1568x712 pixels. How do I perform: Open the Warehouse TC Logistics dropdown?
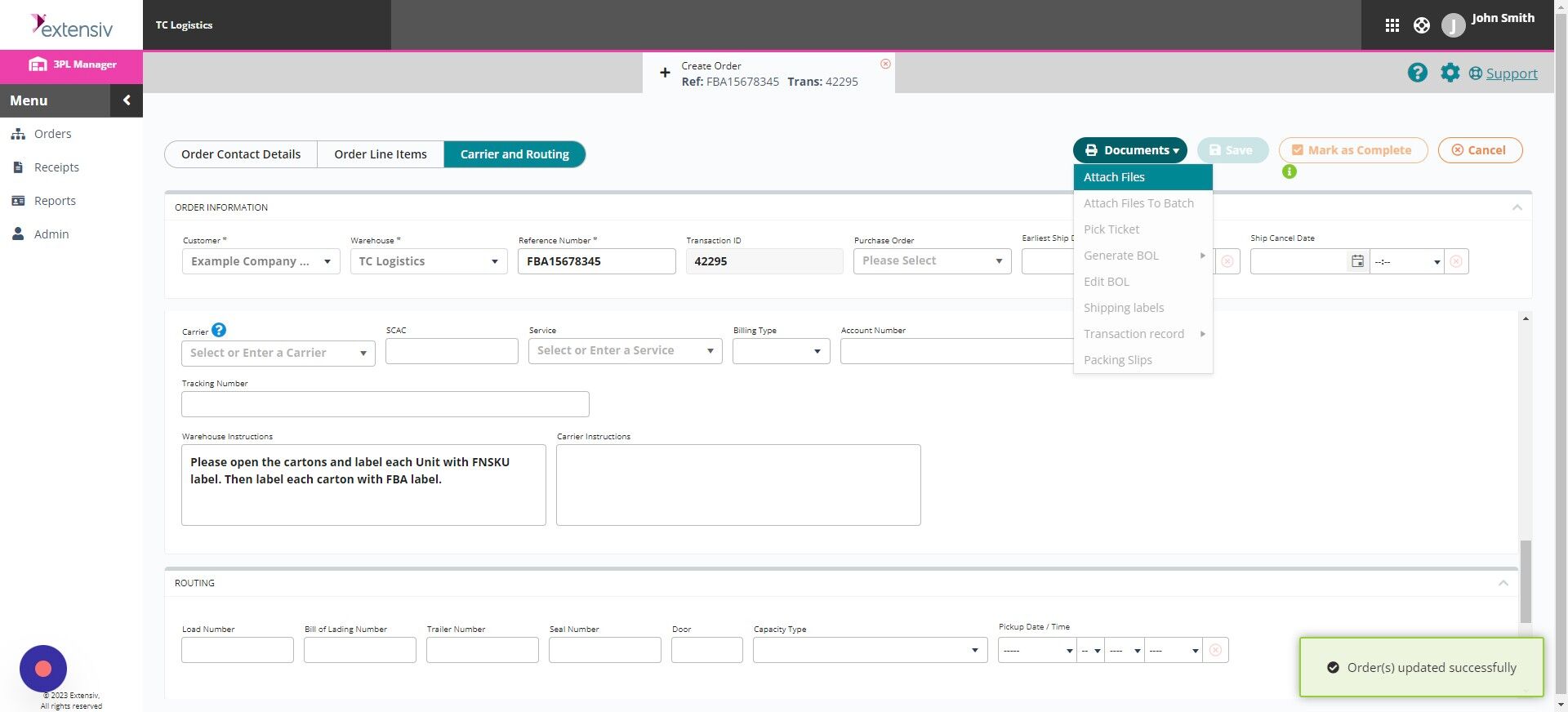429,261
